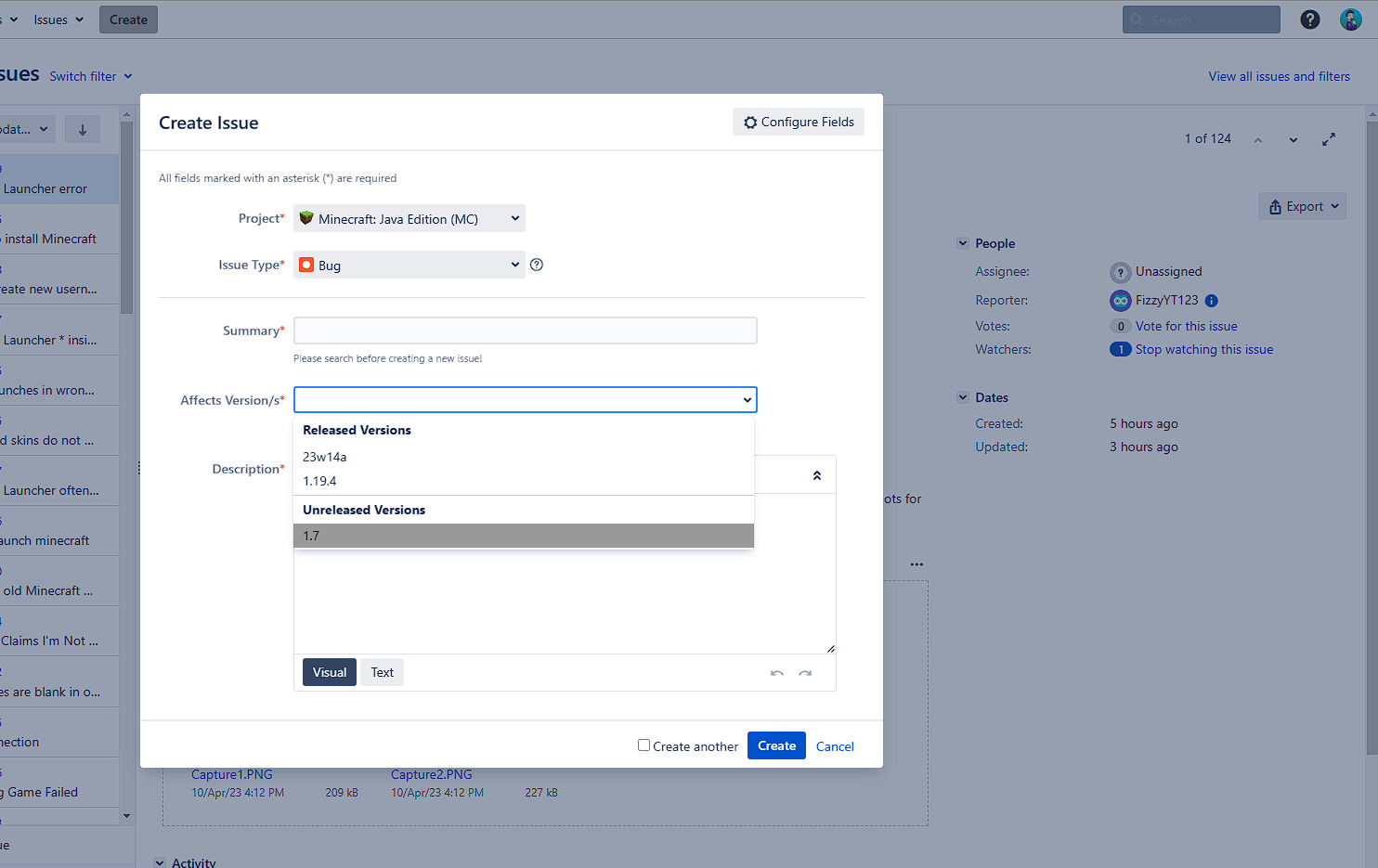Go to next issue with down arrow
Screen dimensions: 1378x868
pos(1293,139)
